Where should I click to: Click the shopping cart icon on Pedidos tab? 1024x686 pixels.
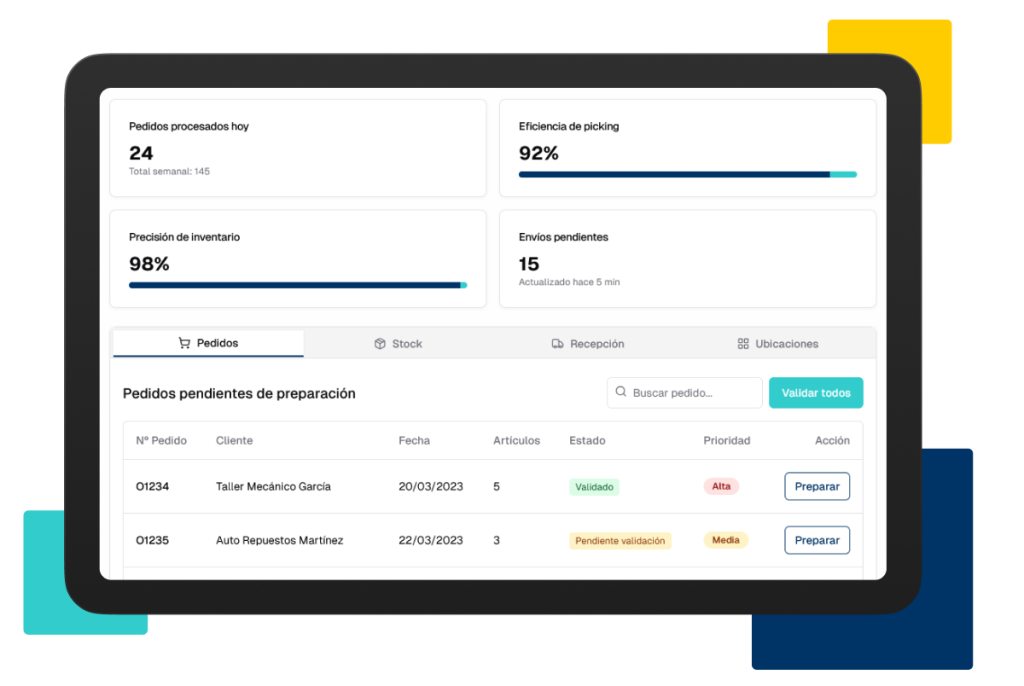click(184, 343)
